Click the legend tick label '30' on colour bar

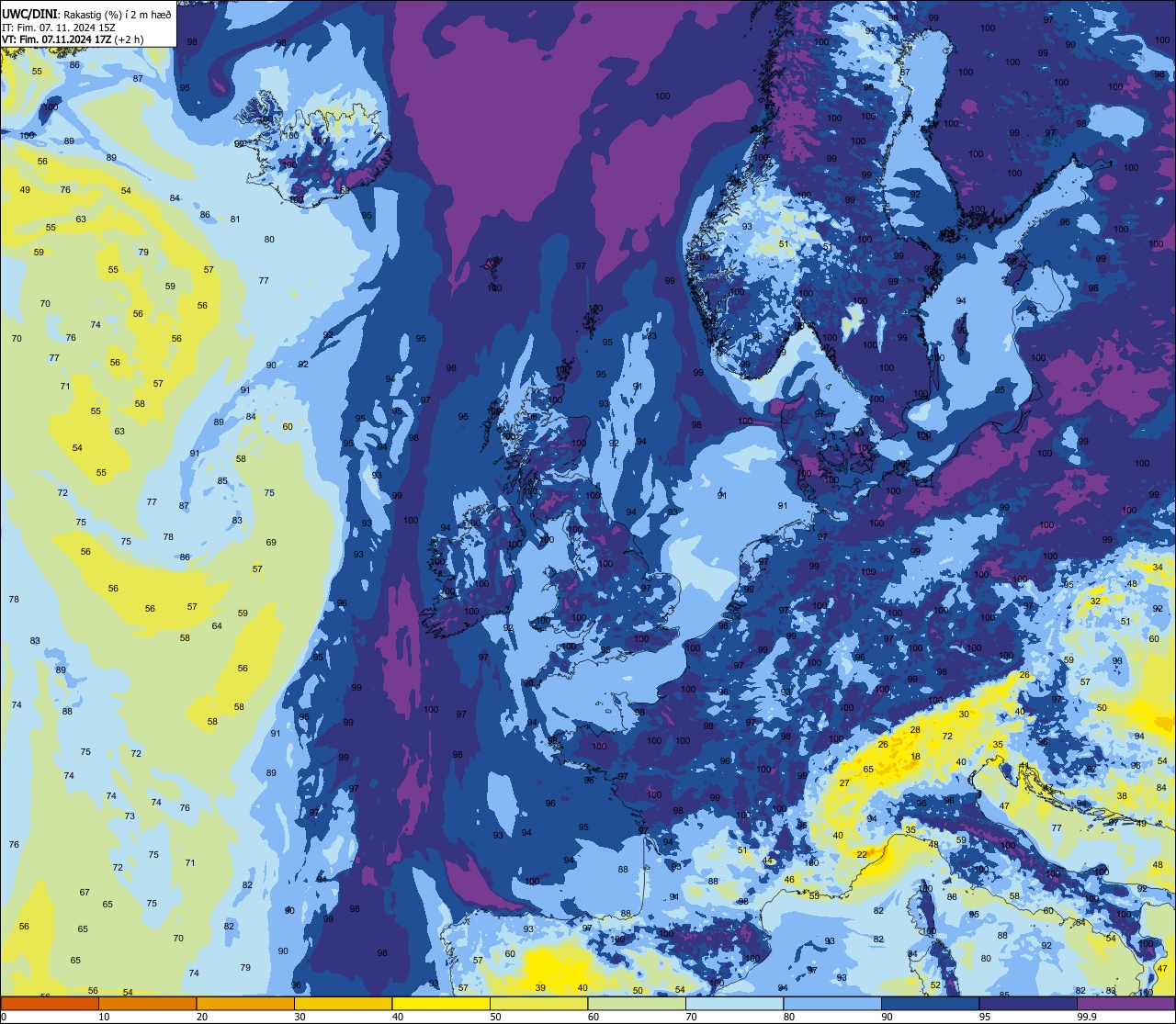300,1017
